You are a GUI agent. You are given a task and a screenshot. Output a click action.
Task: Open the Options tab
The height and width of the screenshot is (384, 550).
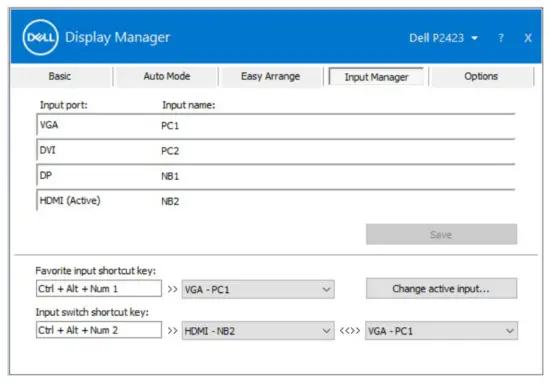[481, 76]
